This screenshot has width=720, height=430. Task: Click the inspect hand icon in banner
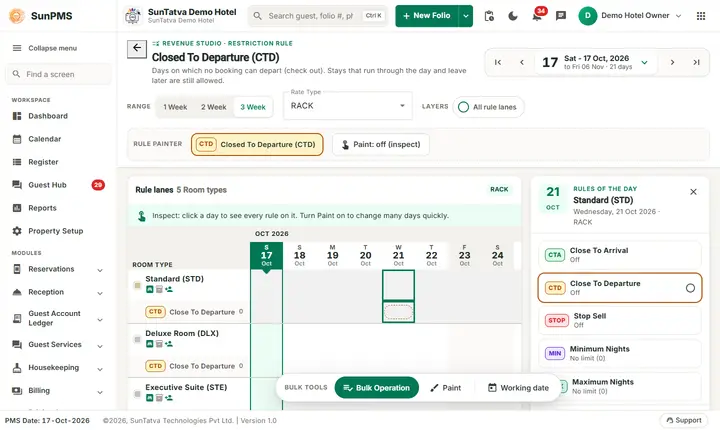(x=142, y=216)
